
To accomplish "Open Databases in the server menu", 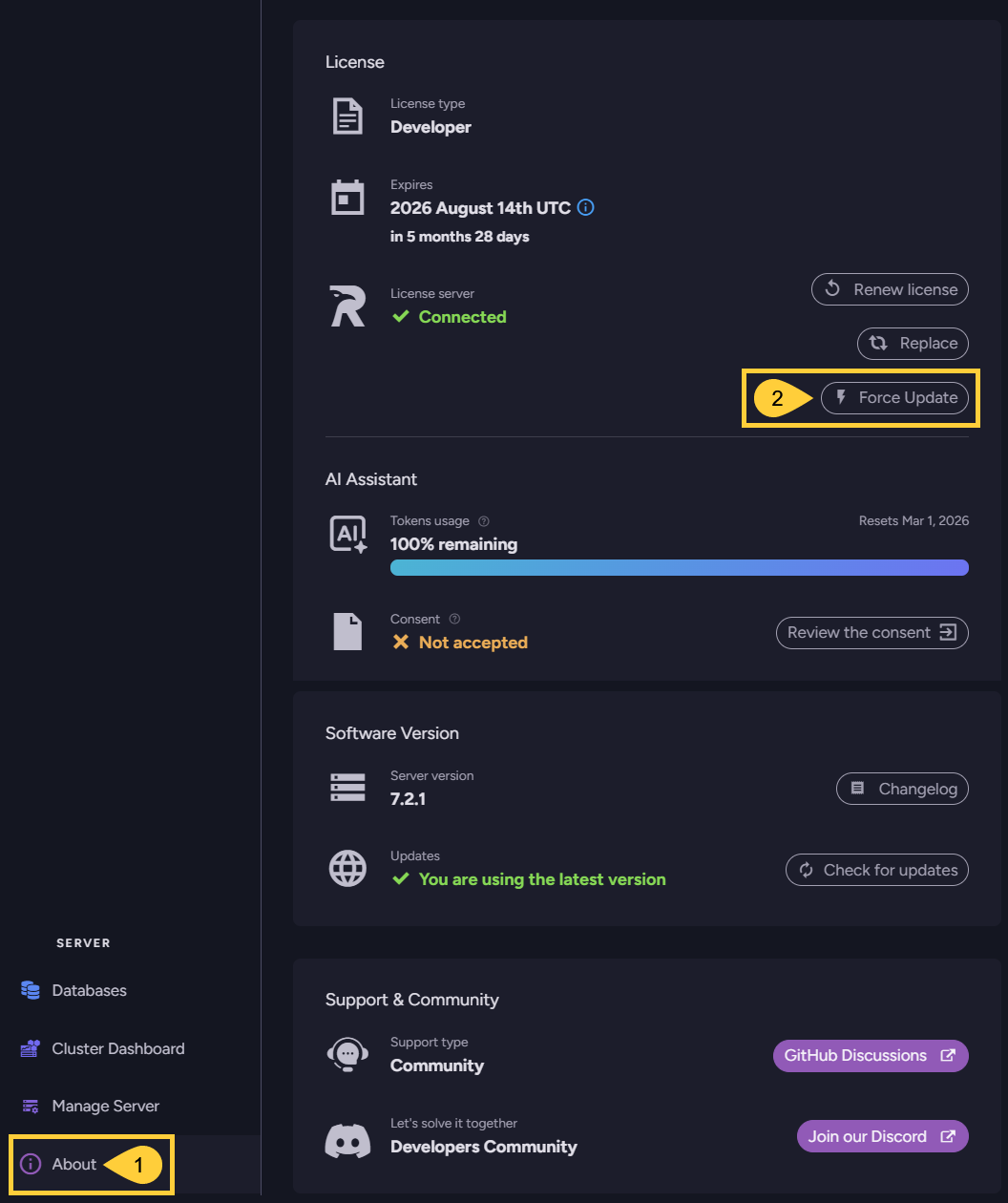I will pyautogui.click(x=89, y=990).
